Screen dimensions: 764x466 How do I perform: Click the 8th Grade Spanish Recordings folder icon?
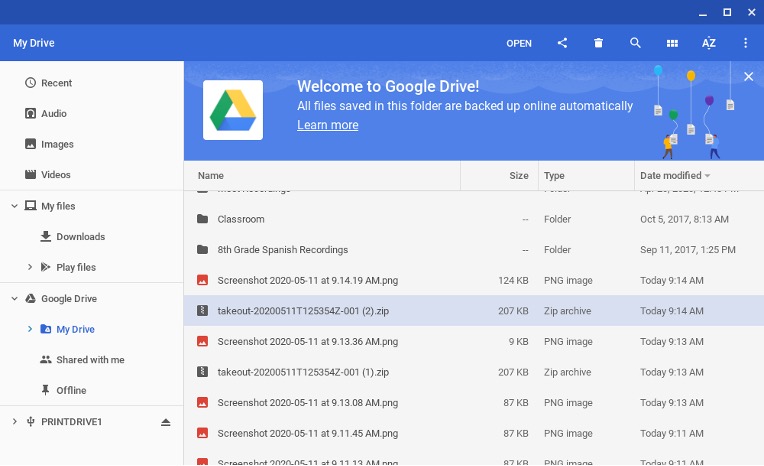tap(202, 250)
